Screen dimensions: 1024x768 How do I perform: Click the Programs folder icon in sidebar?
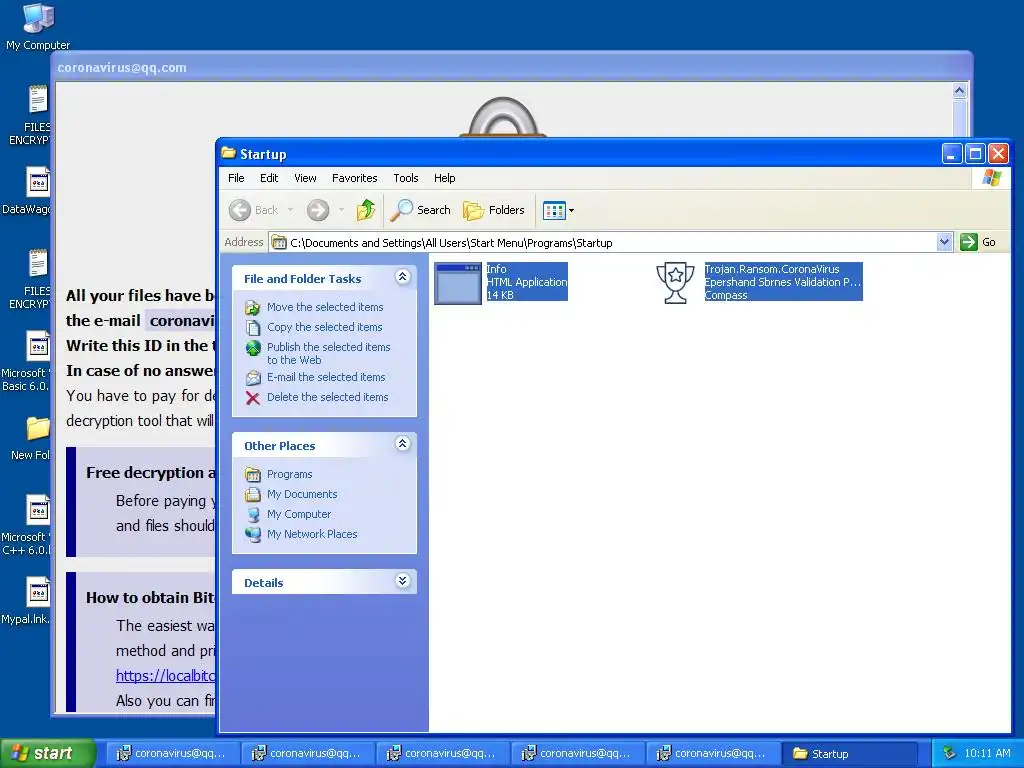click(x=253, y=475)
